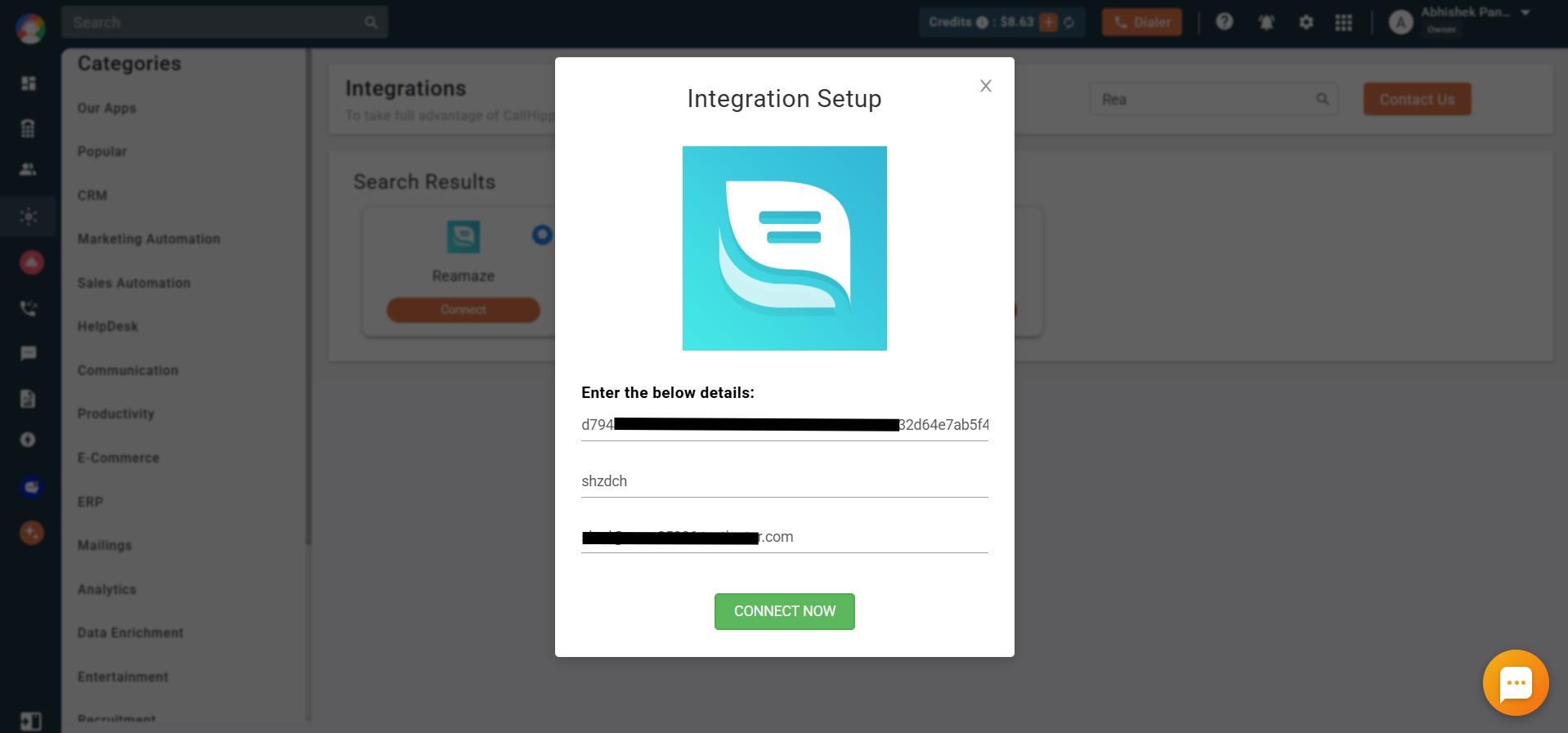Open the call logs phone icon in the sidebar

pos(29,308)
